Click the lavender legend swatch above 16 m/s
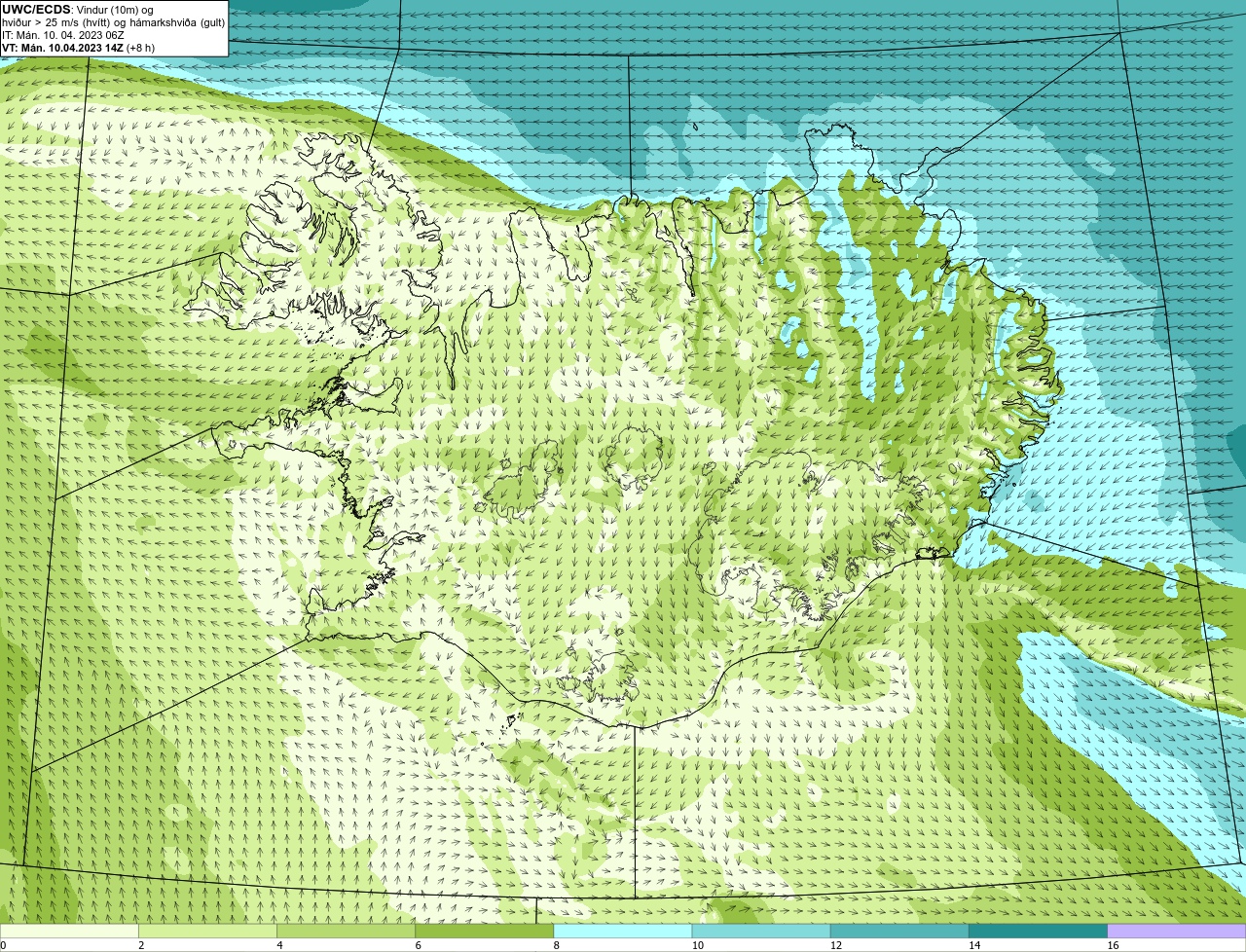Screen dimensions: 1246x952 pos(1176,932)
